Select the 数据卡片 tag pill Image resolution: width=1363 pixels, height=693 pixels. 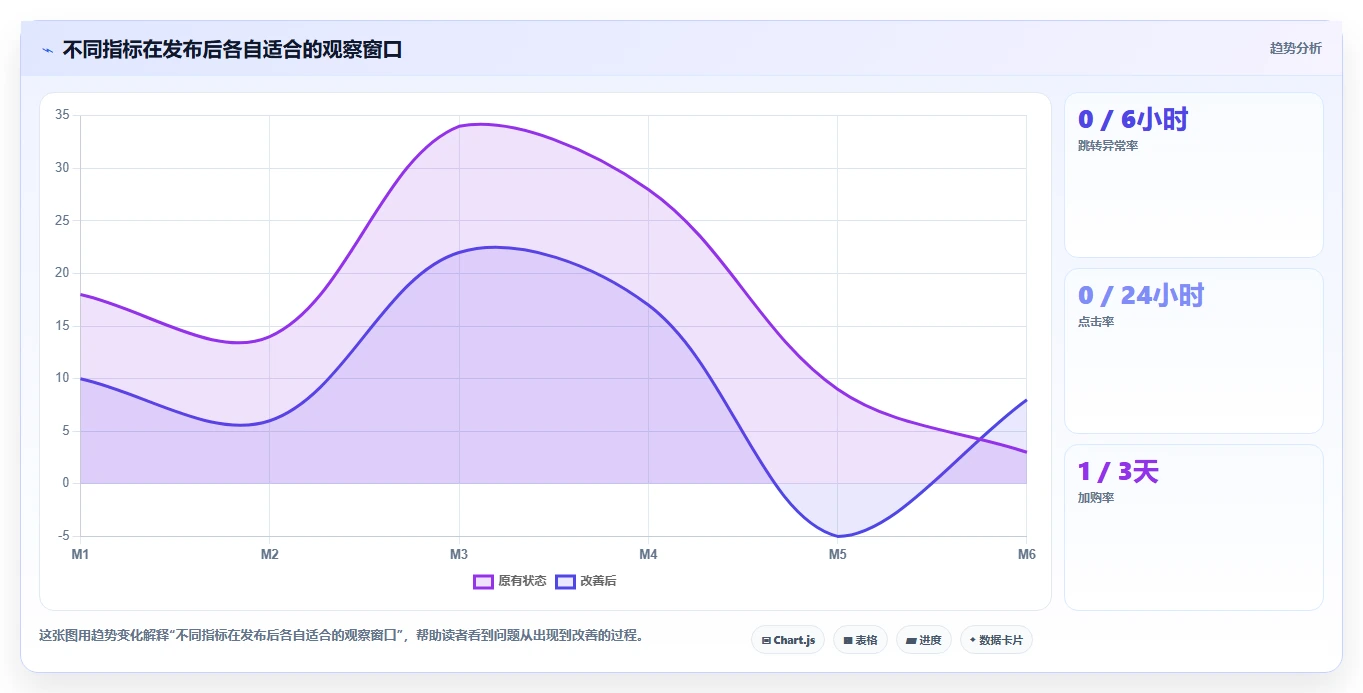(x=996, y=640)
